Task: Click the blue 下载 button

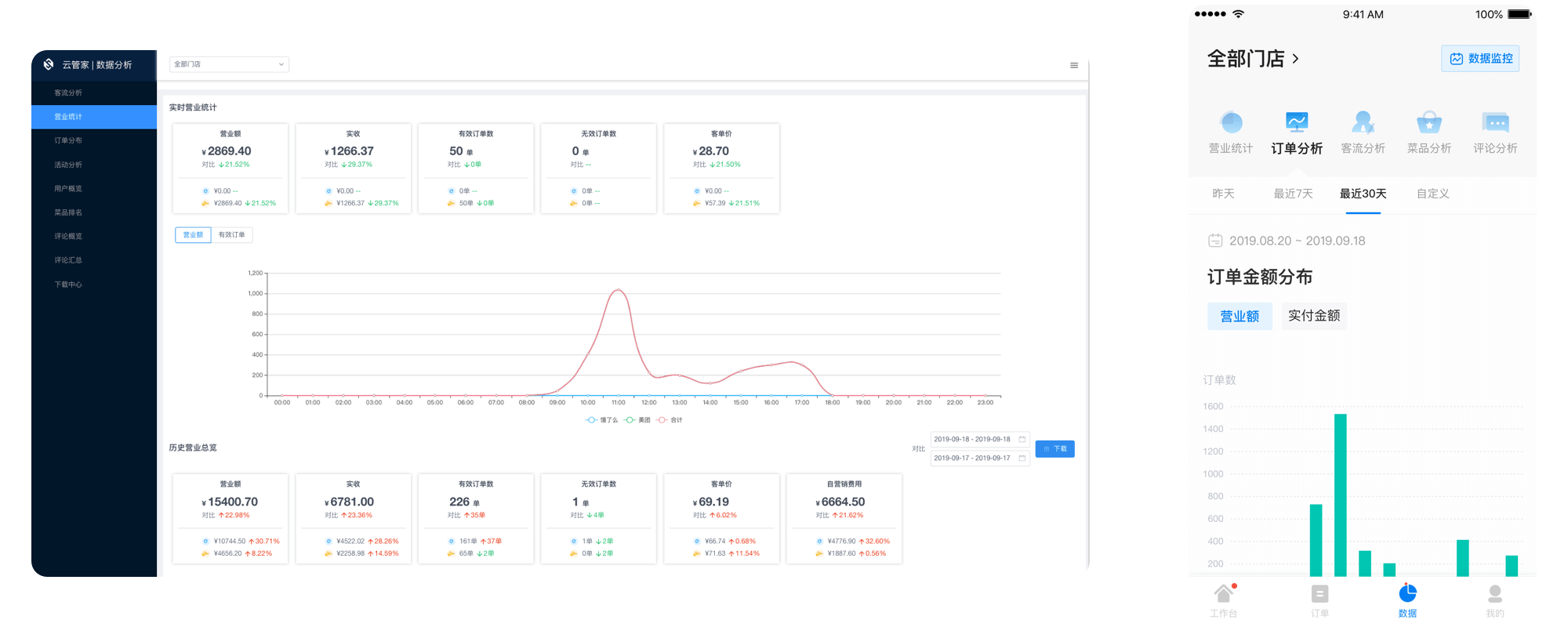Action: tap(1054, 449)
